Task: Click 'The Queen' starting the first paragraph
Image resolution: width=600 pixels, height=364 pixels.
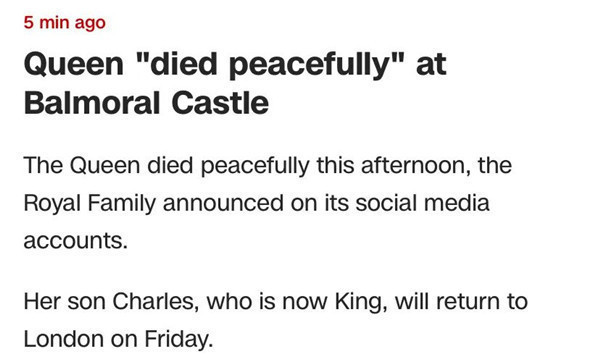Action: pos(82,166)
